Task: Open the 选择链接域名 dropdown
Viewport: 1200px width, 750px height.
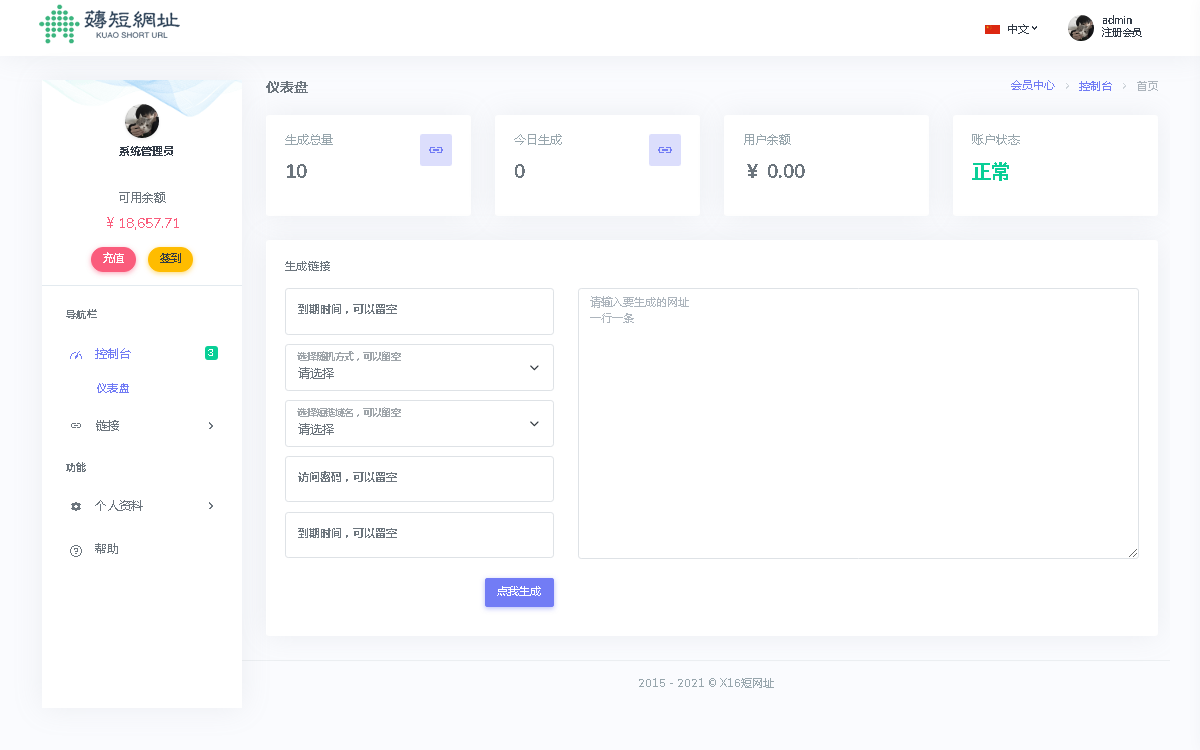Action: [419, 423]
